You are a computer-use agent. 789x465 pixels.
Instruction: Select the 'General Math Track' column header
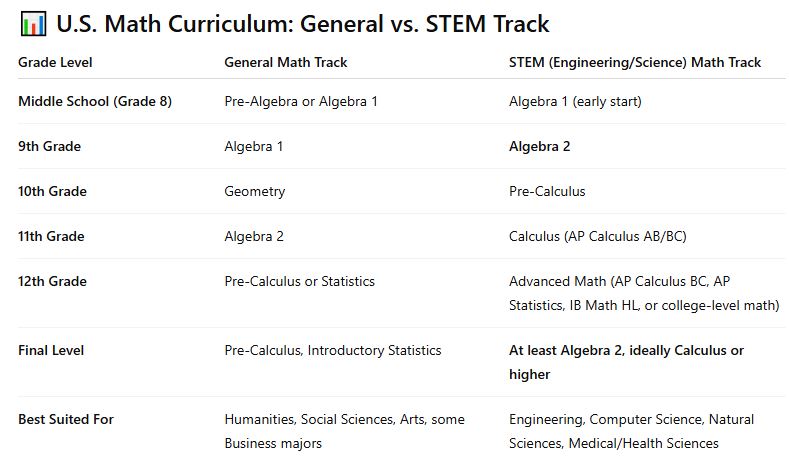[286, 62]
